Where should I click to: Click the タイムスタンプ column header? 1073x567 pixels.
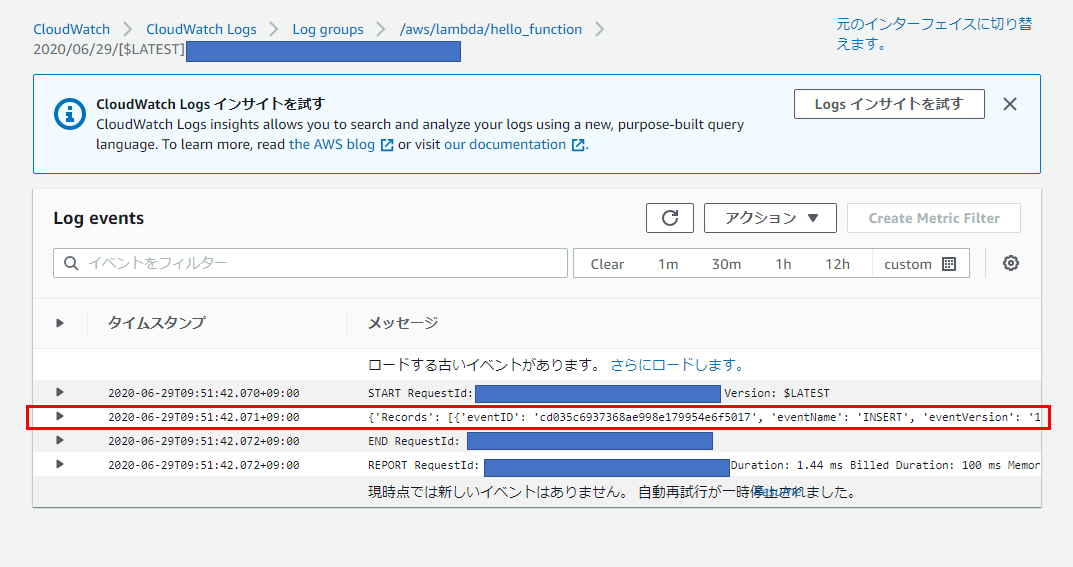click(157, 323)
